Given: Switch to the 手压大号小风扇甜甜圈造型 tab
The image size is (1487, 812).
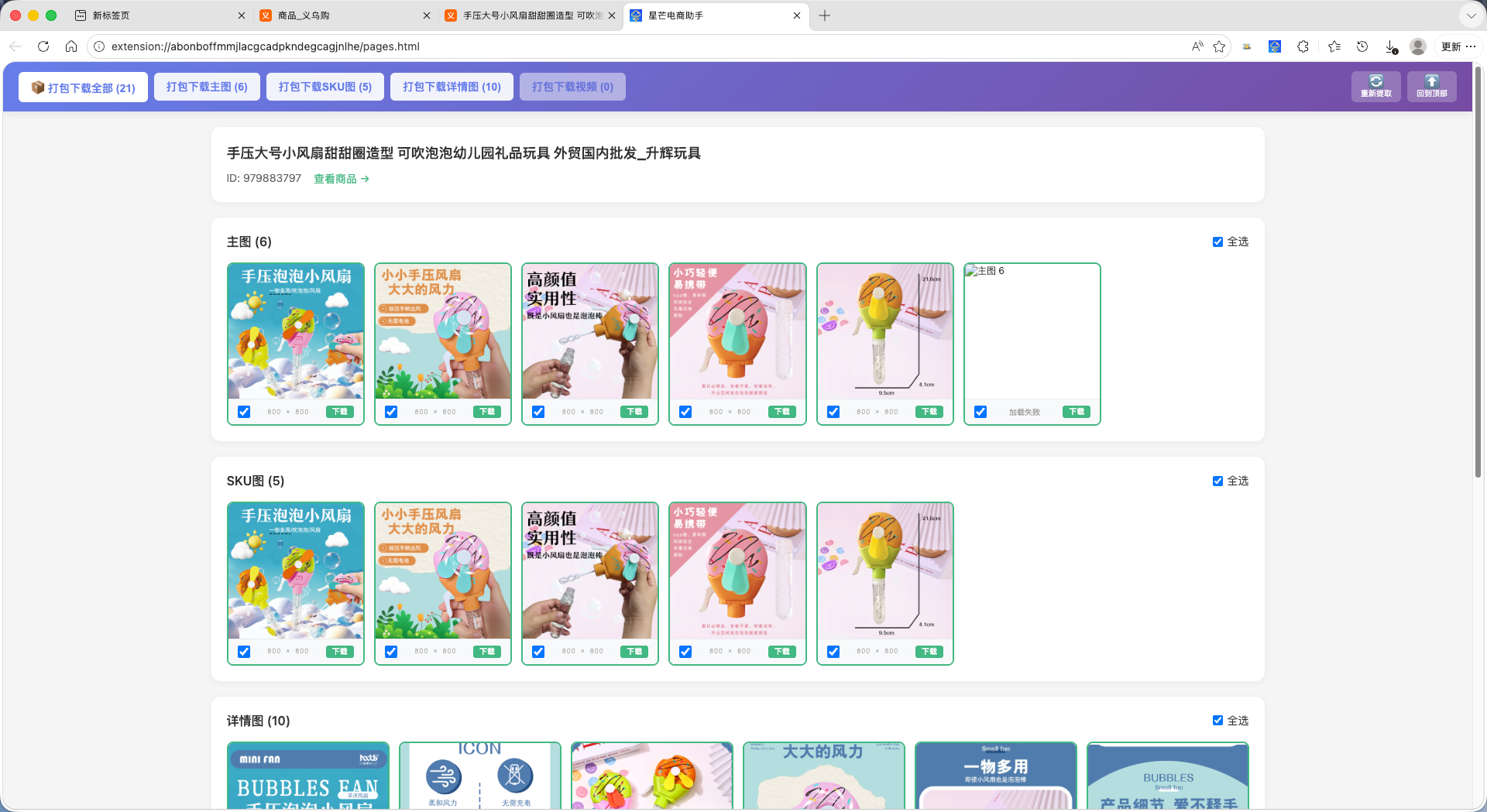Looking at the screenshot, I should (x=531, y=15).
